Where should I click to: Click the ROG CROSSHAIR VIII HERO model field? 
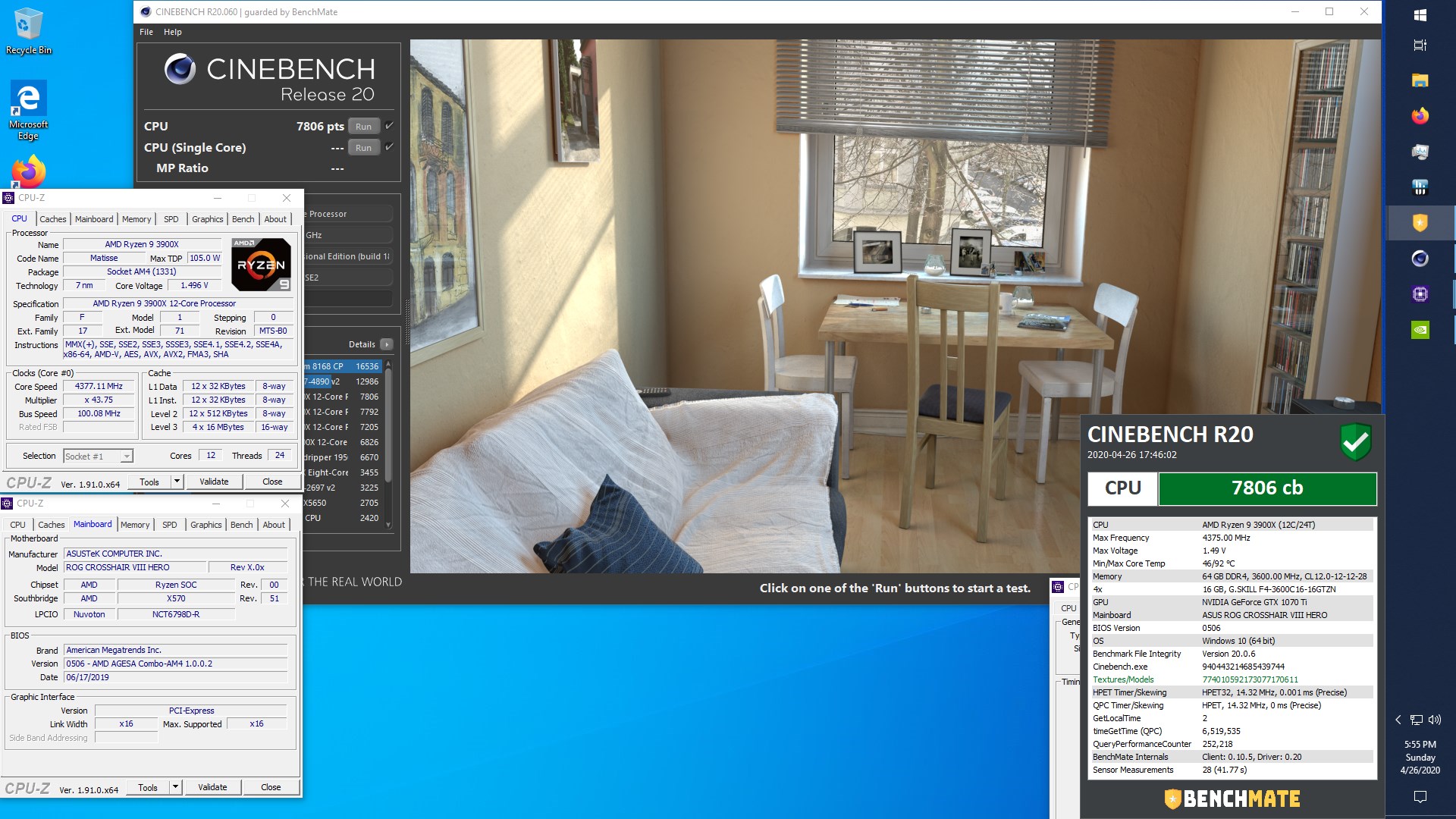pos(135,567)
